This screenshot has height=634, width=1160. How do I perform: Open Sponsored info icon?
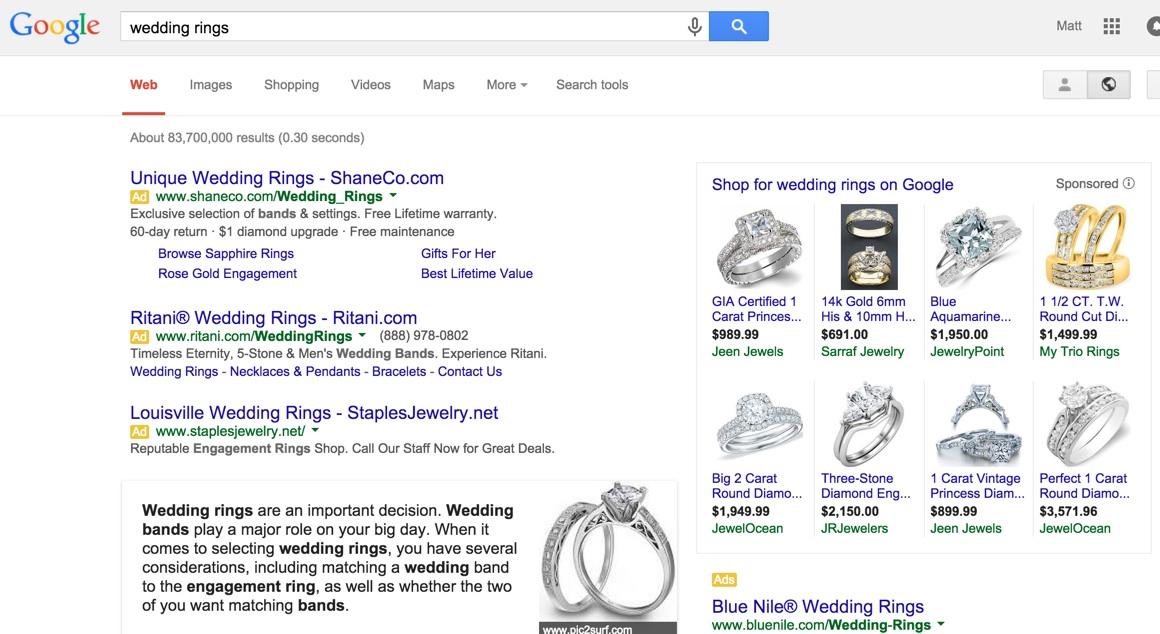(x=1128, y=183)
